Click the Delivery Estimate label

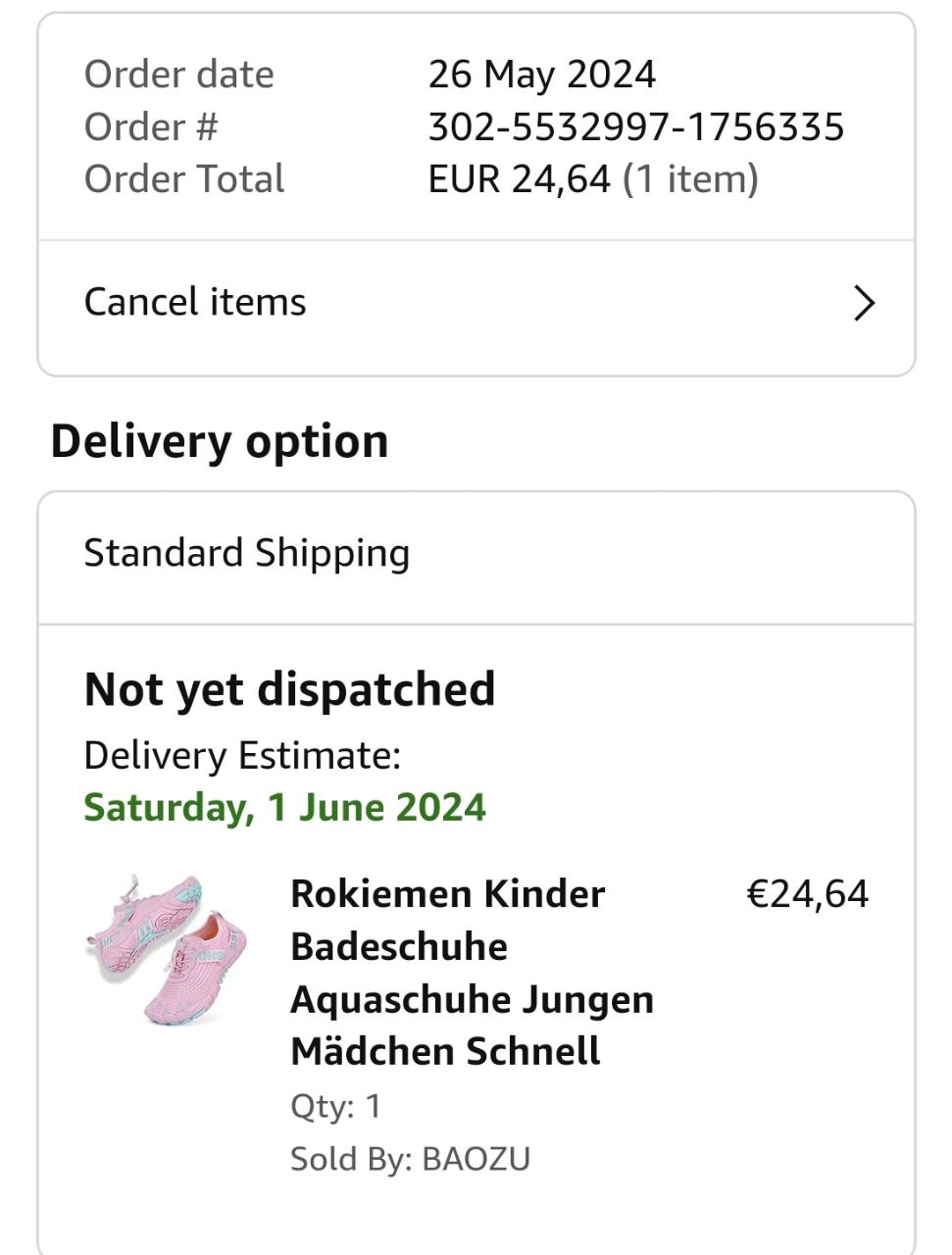coord(242,756)
